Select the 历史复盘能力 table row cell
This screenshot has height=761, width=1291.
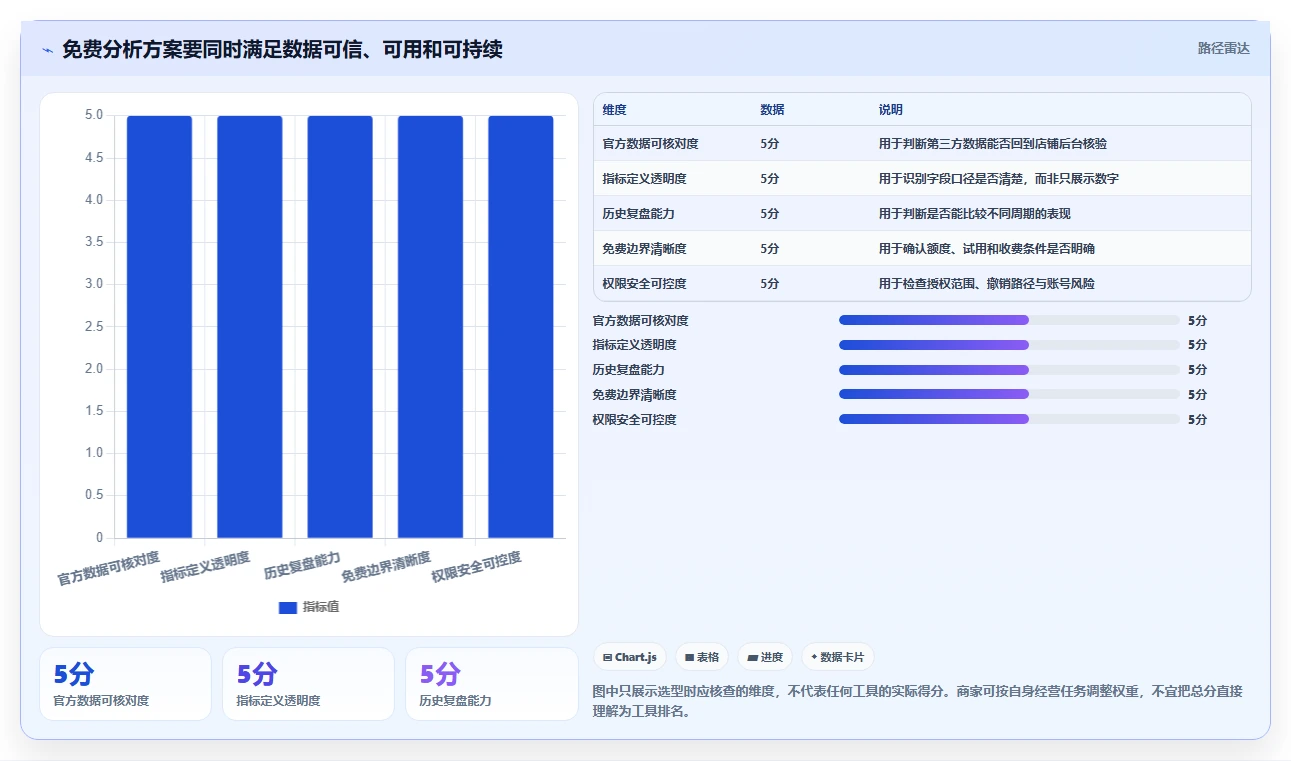point(639,214)
